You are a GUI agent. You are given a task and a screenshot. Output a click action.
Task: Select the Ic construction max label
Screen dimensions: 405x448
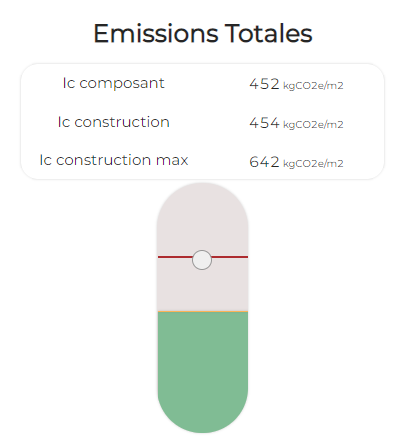tap(114, 160)
